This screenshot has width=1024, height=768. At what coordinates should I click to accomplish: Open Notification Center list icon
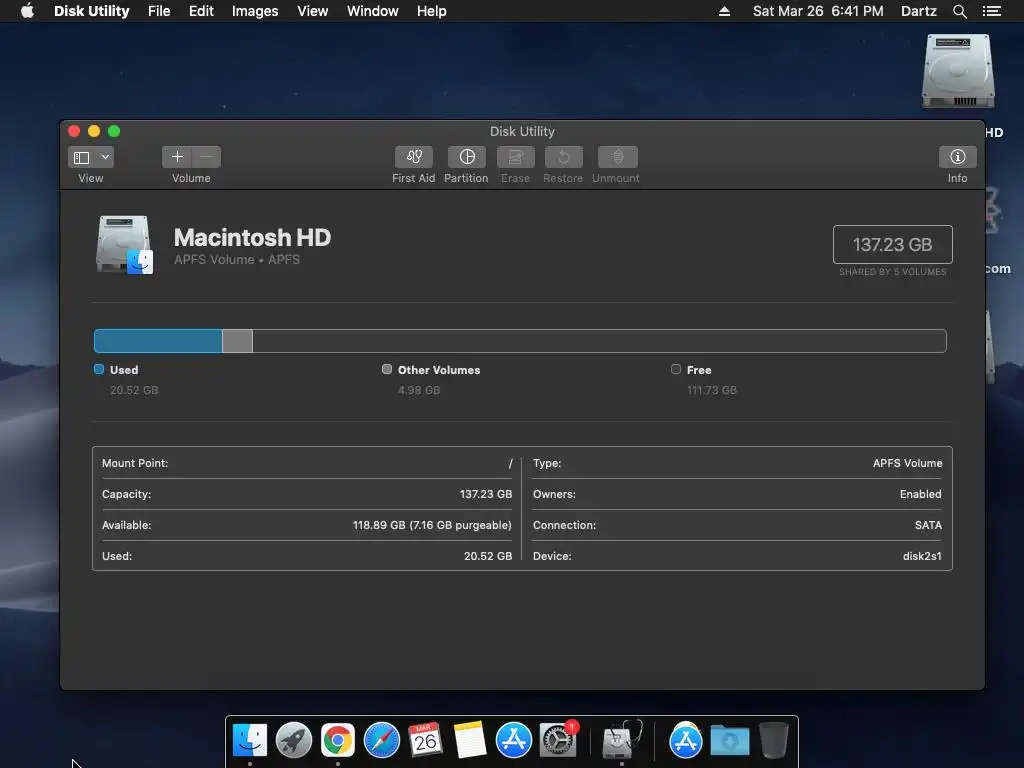coord(991,11)
